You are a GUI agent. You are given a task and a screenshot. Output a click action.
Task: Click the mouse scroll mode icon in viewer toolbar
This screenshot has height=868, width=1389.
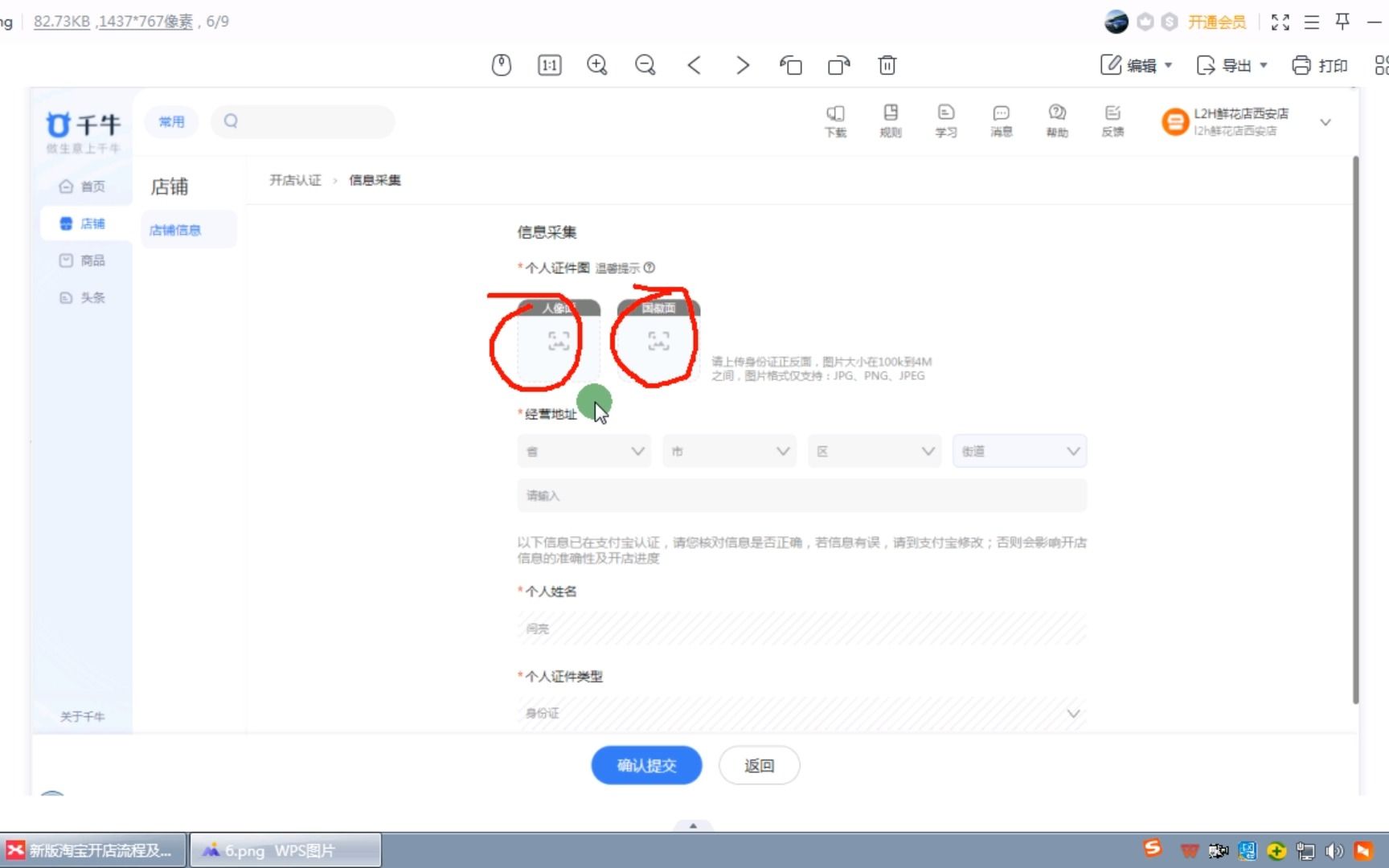pyautogui.click(x=502, y=65)
